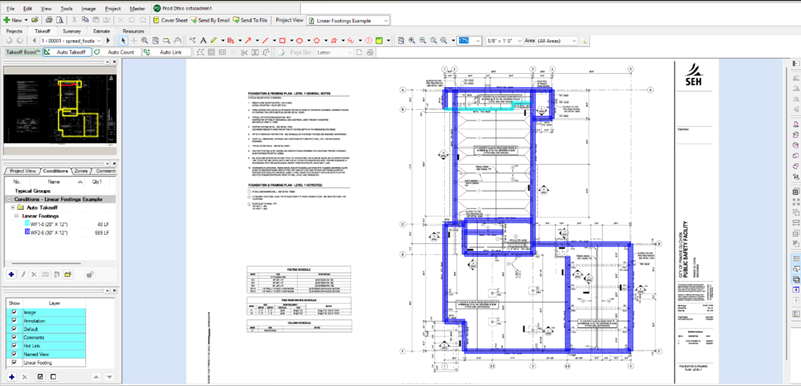Open the Master menu
The width and height of the screenshot is (801, 386).
(137, 9)
